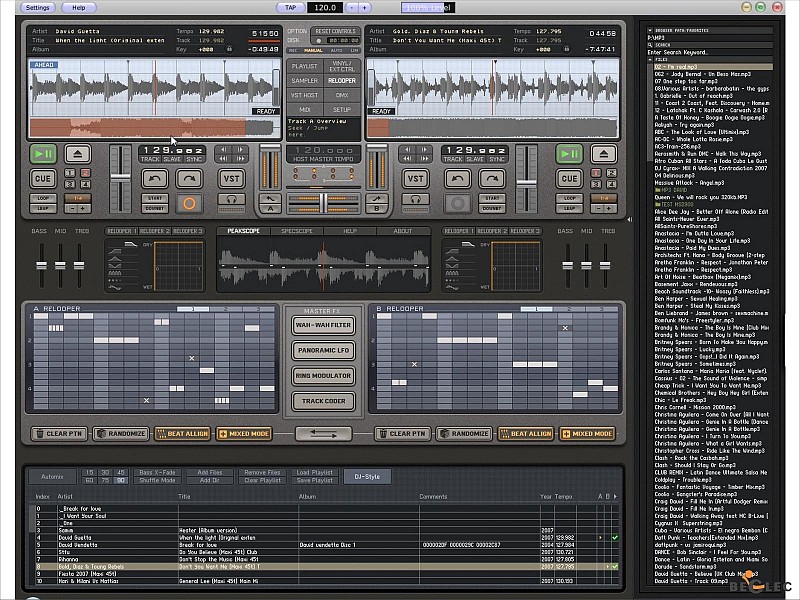Toggle Mixed Mode for Relooper B

pos(587,434)
